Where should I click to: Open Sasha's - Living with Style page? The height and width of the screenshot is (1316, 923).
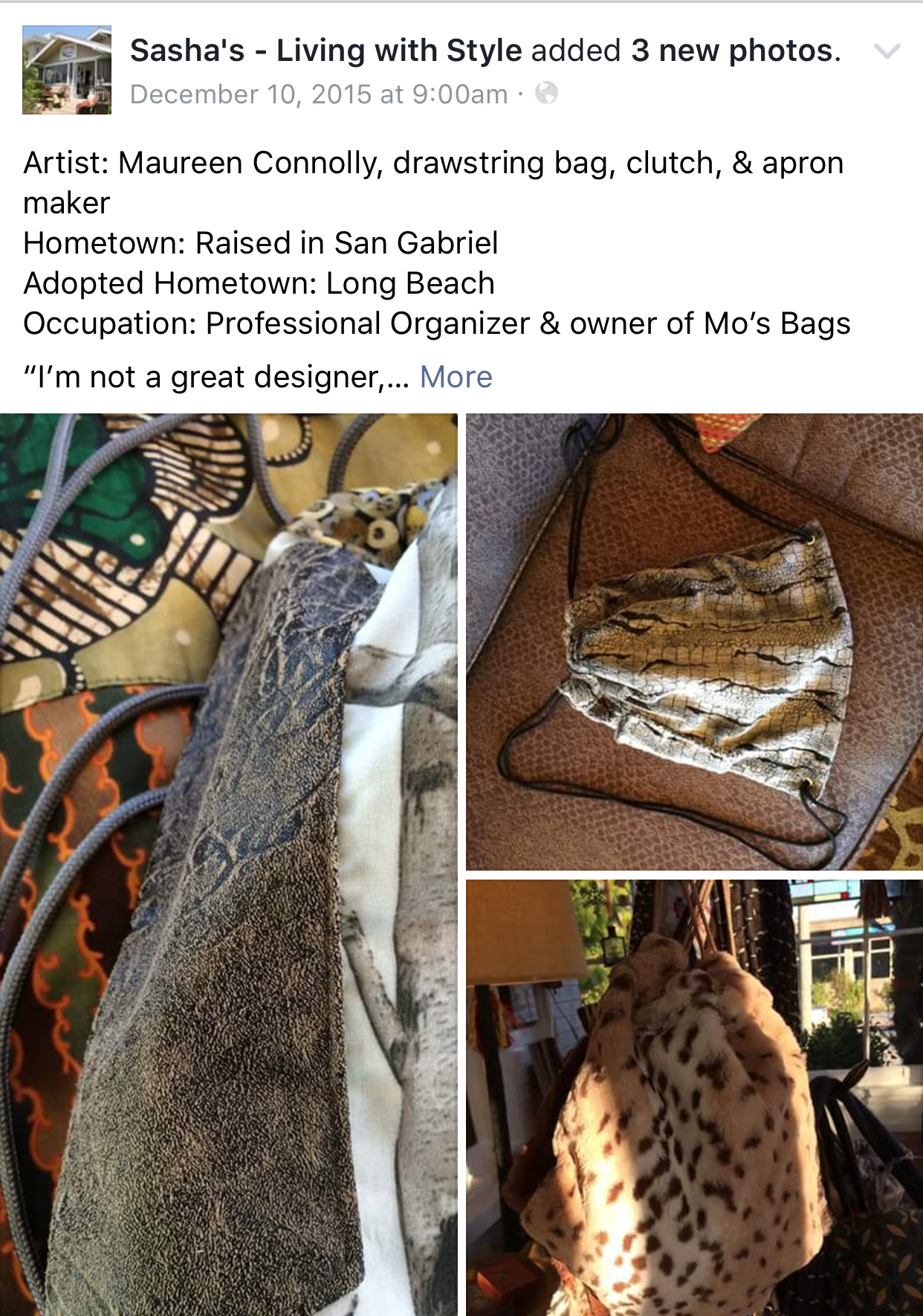point(326,51)
